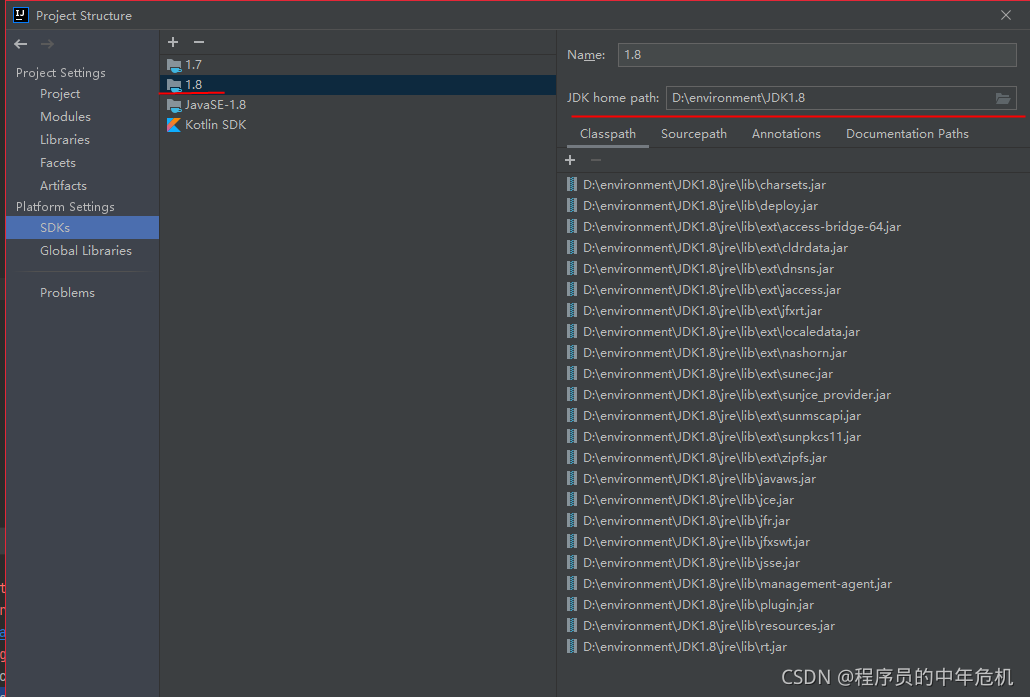Click into the SDK Name field

pyautogui.click(x=817, y=55)
